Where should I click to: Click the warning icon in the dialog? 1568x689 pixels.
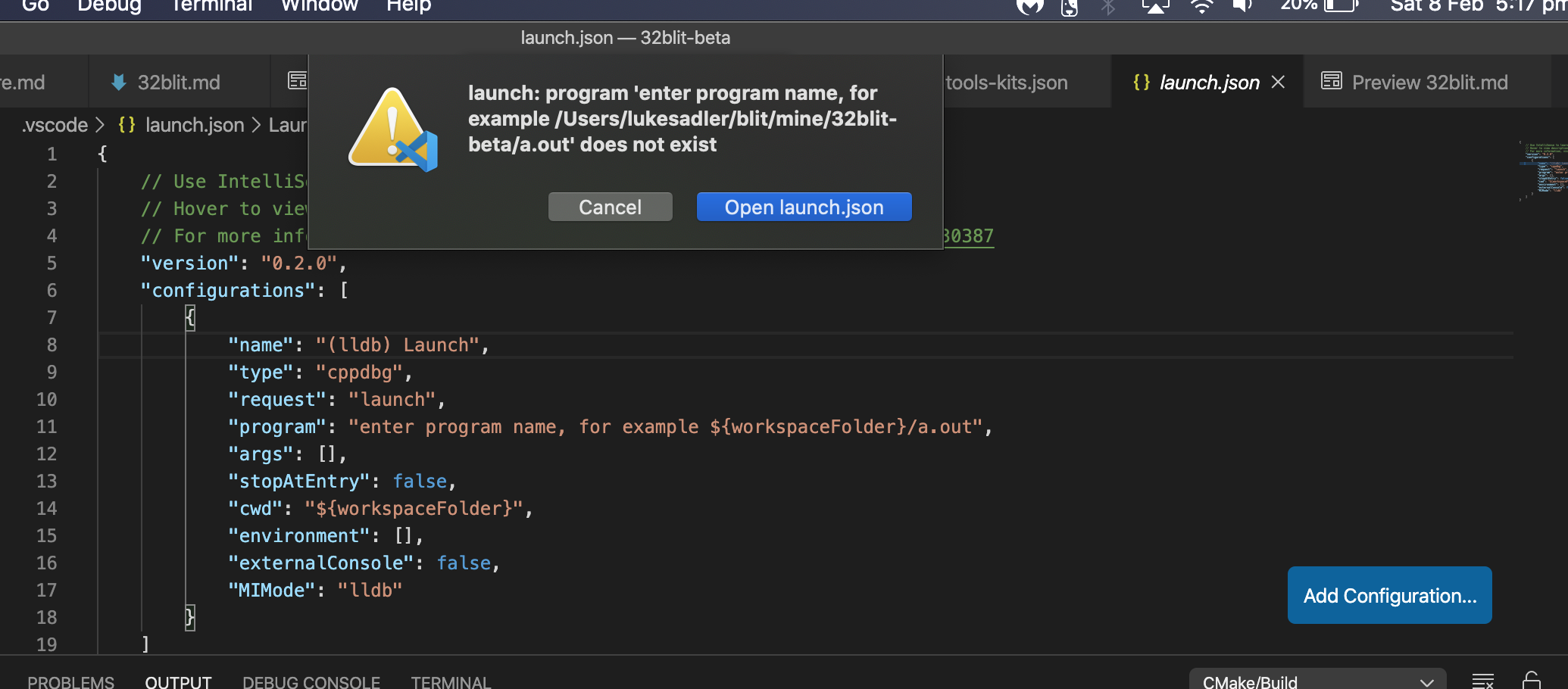pos(393,127)
